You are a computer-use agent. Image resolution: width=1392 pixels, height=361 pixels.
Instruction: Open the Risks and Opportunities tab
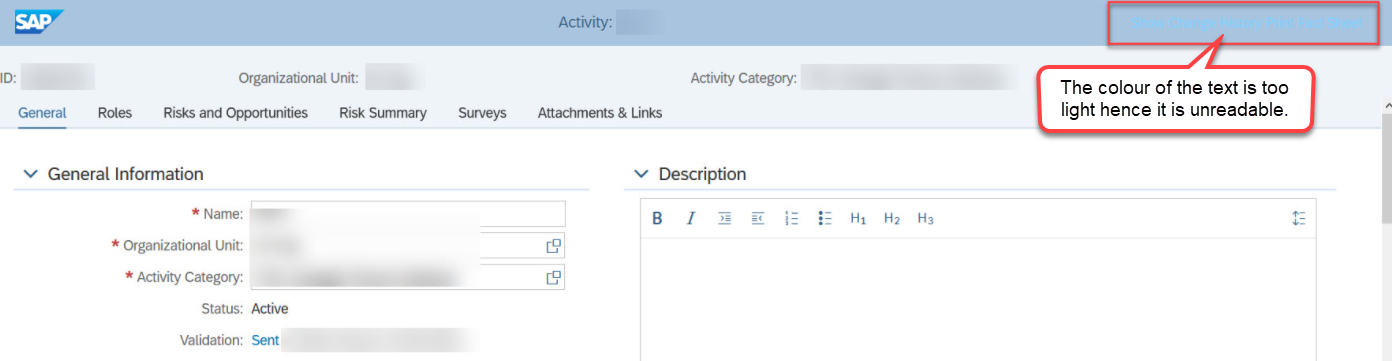[x=236, y=113]
